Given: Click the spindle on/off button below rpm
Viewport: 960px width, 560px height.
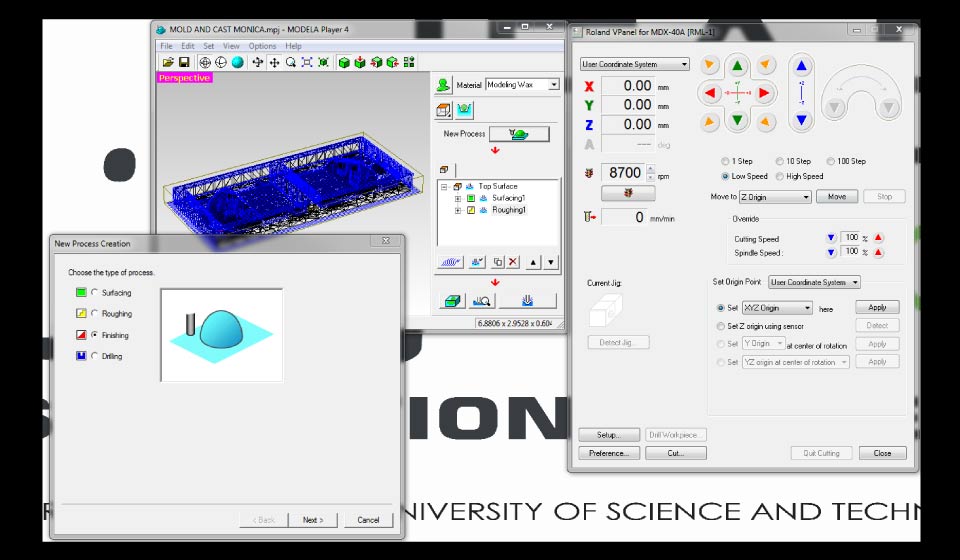Looking at the screenshot, I should tap(628, 193).
